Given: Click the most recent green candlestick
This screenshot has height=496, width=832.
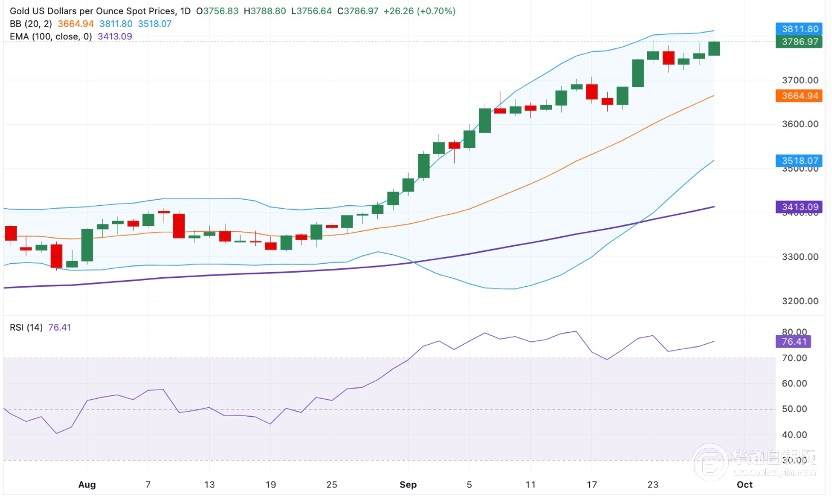Looking at the screenshot, I should pos(714,49).
